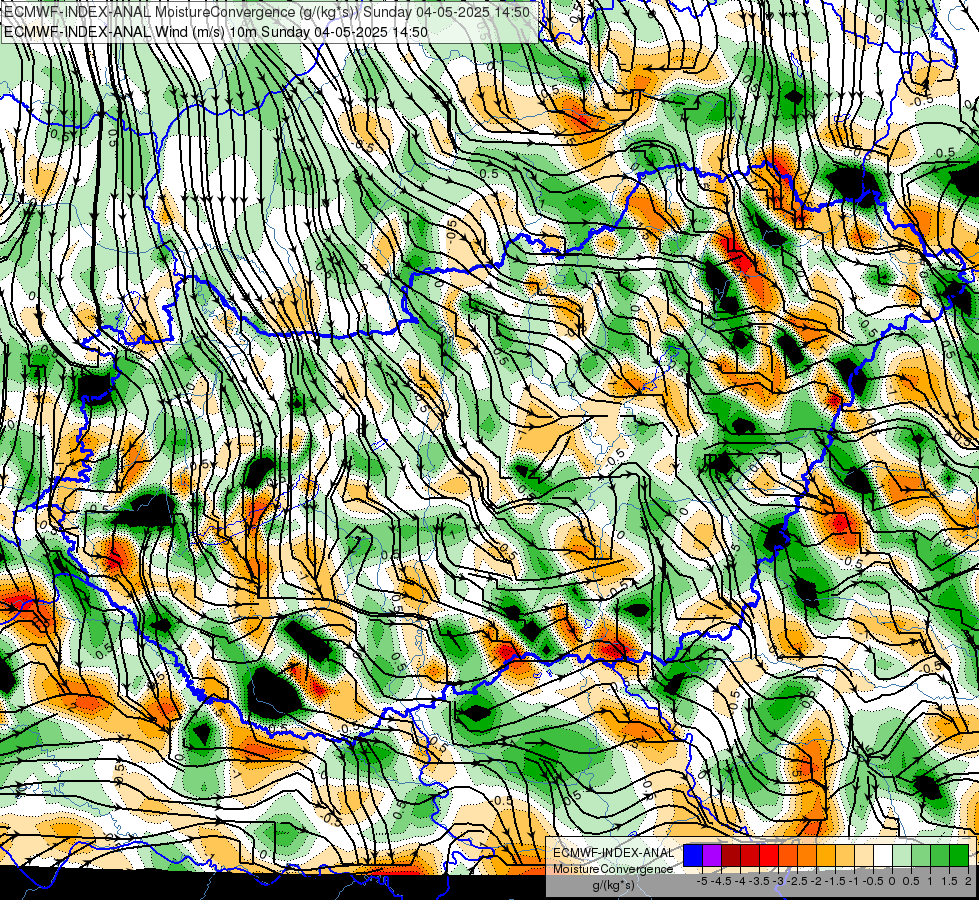Image resolution: width=979 pixels, height=900 pixels.
Task: Select the bright red swatch between -3.5 and -3
Action: tap(769, 855)
